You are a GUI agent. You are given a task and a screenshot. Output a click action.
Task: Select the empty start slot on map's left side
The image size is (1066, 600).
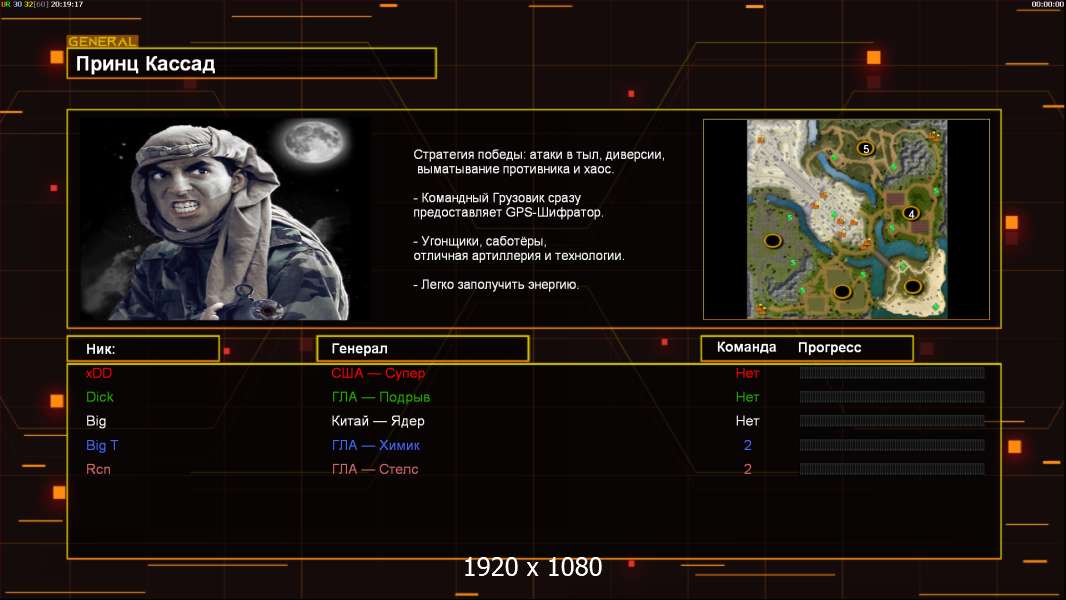[772, 240]
